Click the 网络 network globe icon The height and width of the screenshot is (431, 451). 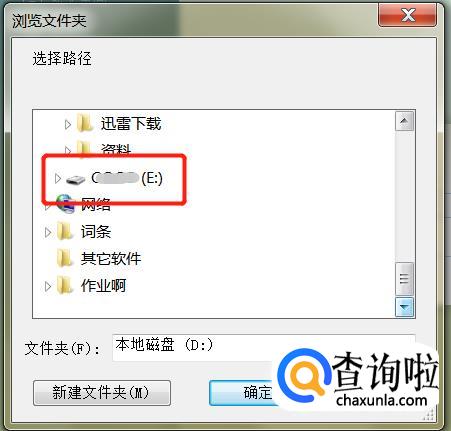click(65, 204)
